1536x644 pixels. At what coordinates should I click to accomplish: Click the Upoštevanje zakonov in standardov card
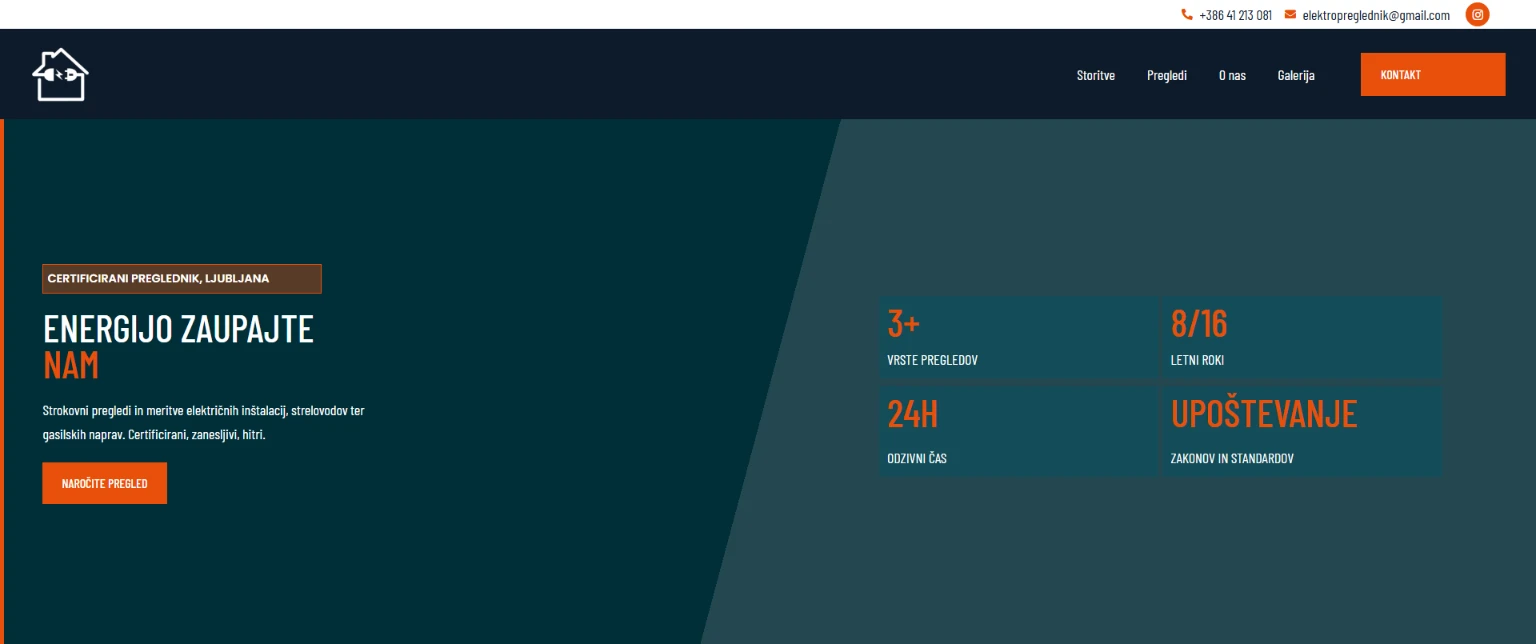1302,431
